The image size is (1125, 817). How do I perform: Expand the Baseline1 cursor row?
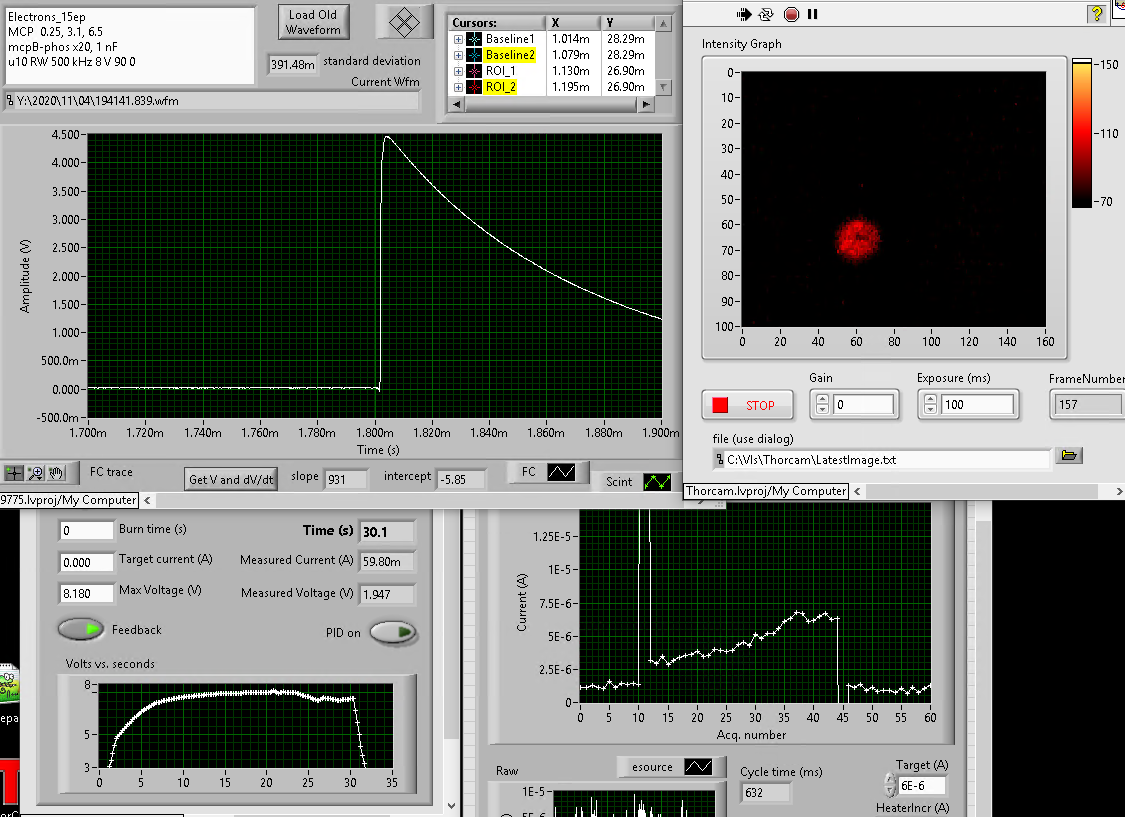click(x=459, y=39)
